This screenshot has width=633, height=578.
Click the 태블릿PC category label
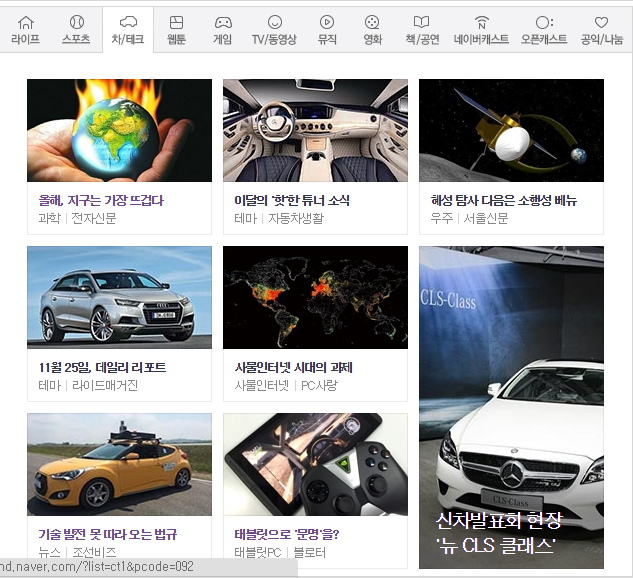point(258,552)
